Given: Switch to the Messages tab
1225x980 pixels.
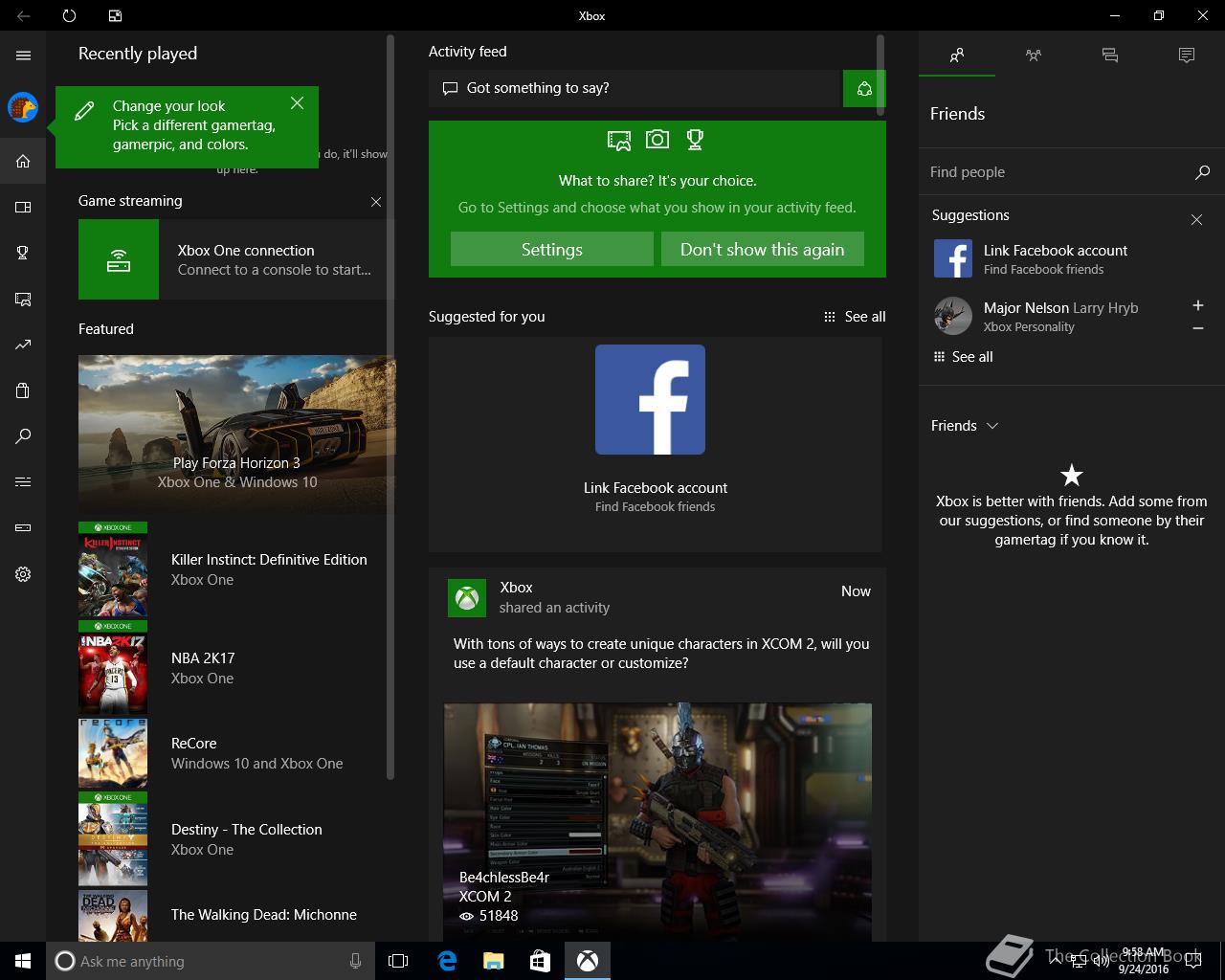Looking at the screenshot, I should tap(1110, 56).
